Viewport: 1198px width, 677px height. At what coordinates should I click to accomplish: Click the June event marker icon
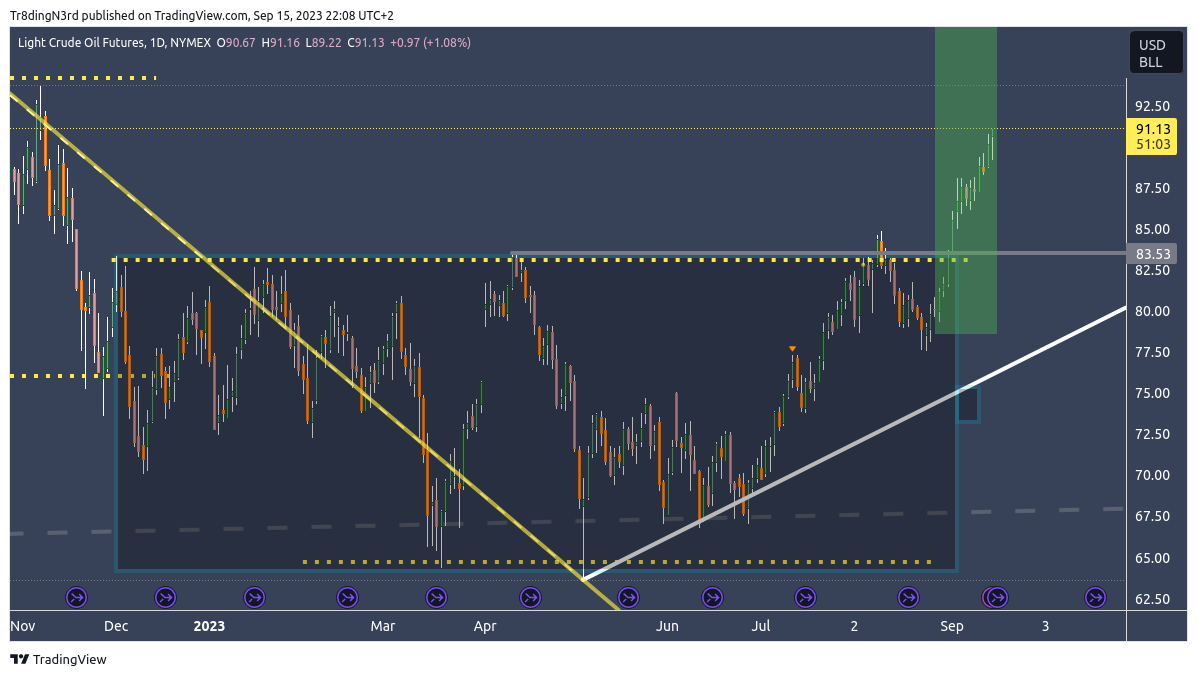712,598
